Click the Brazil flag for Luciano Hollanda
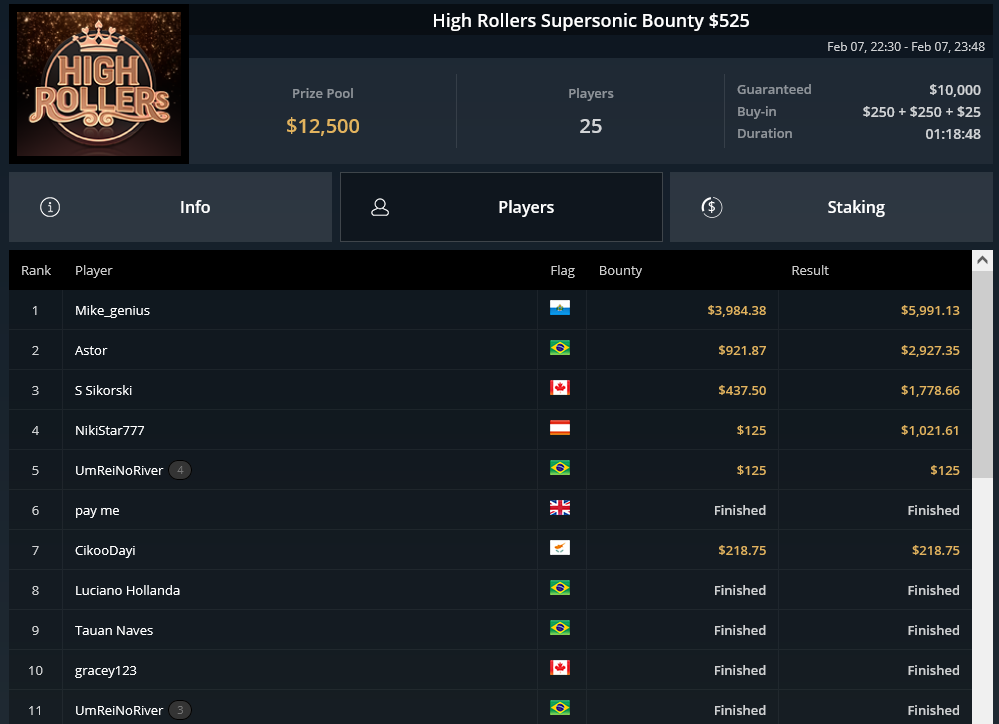This screenshot has height=724, width=999. (560, 588)
